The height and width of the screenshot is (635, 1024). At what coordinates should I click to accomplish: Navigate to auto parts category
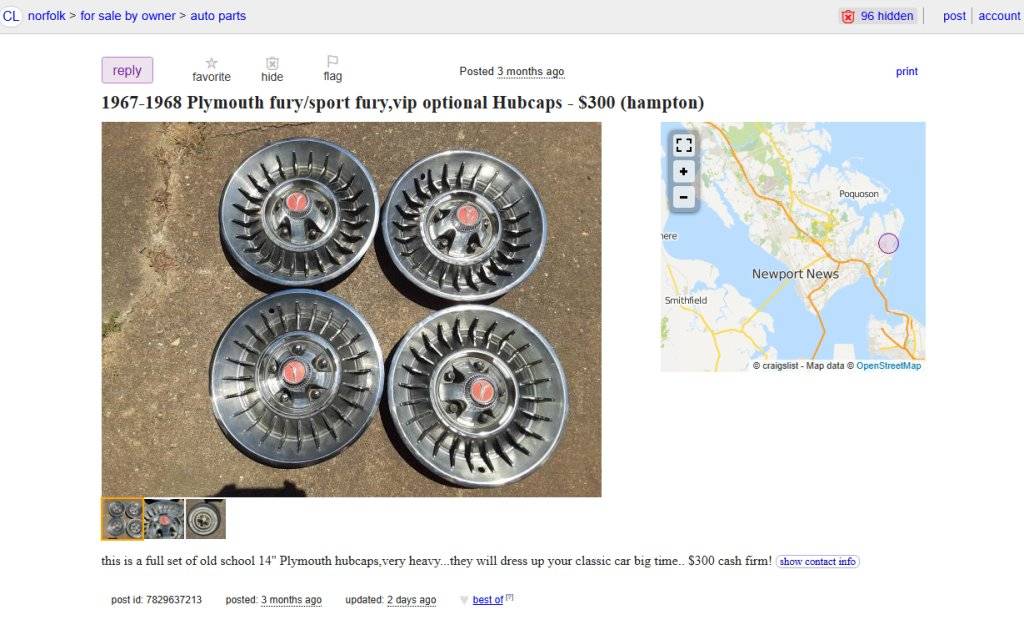[218, 16]
